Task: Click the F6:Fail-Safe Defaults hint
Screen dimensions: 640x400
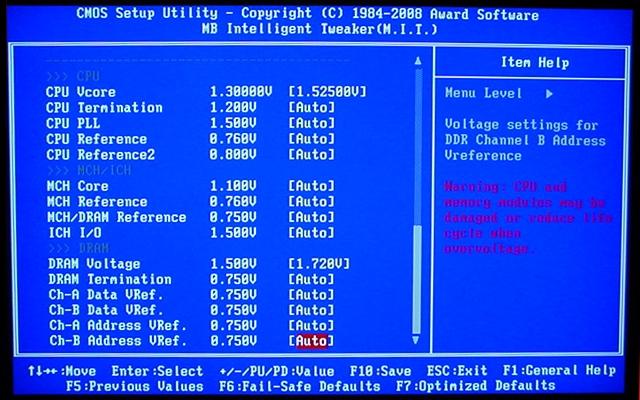Action: tap(300, 386)
